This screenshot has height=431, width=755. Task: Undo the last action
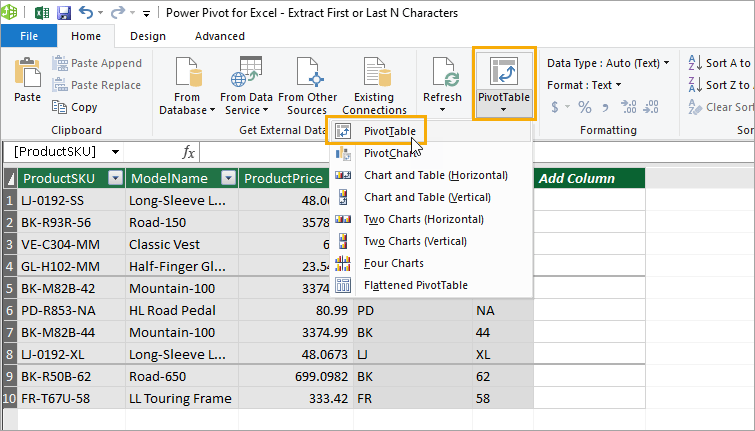coord(85,12)
